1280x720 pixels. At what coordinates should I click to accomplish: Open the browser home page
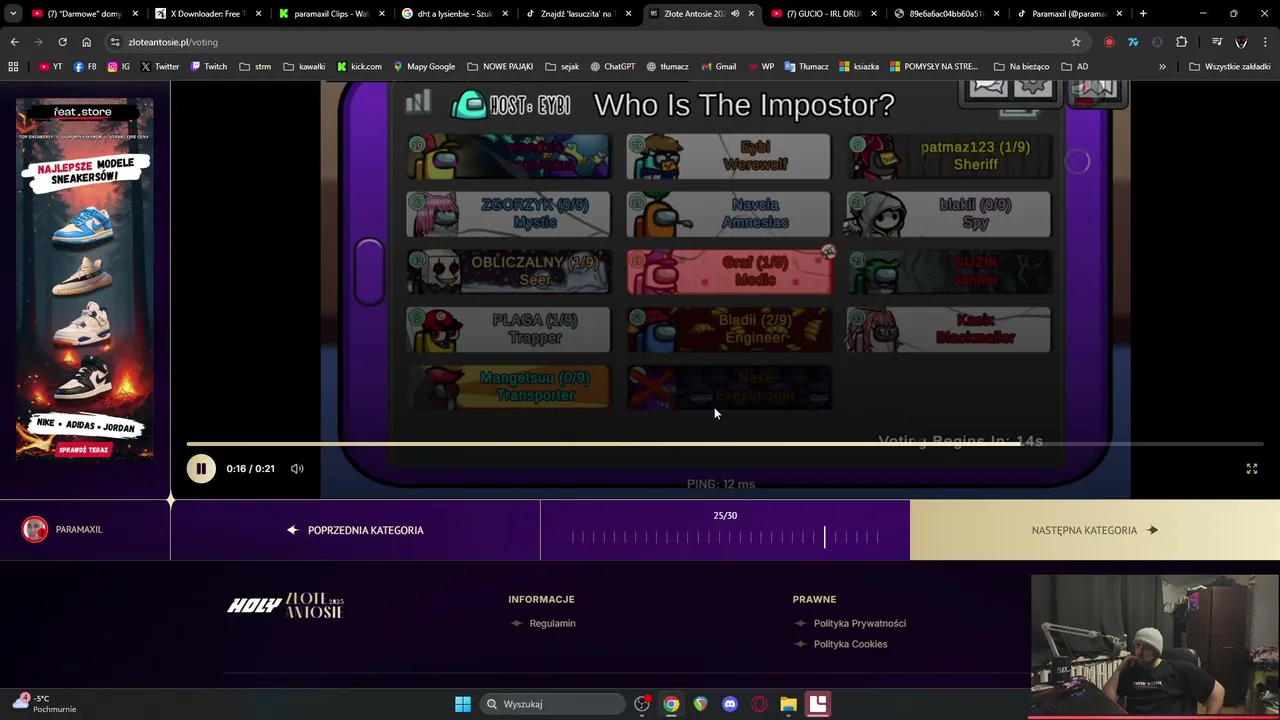pos(86,42)
